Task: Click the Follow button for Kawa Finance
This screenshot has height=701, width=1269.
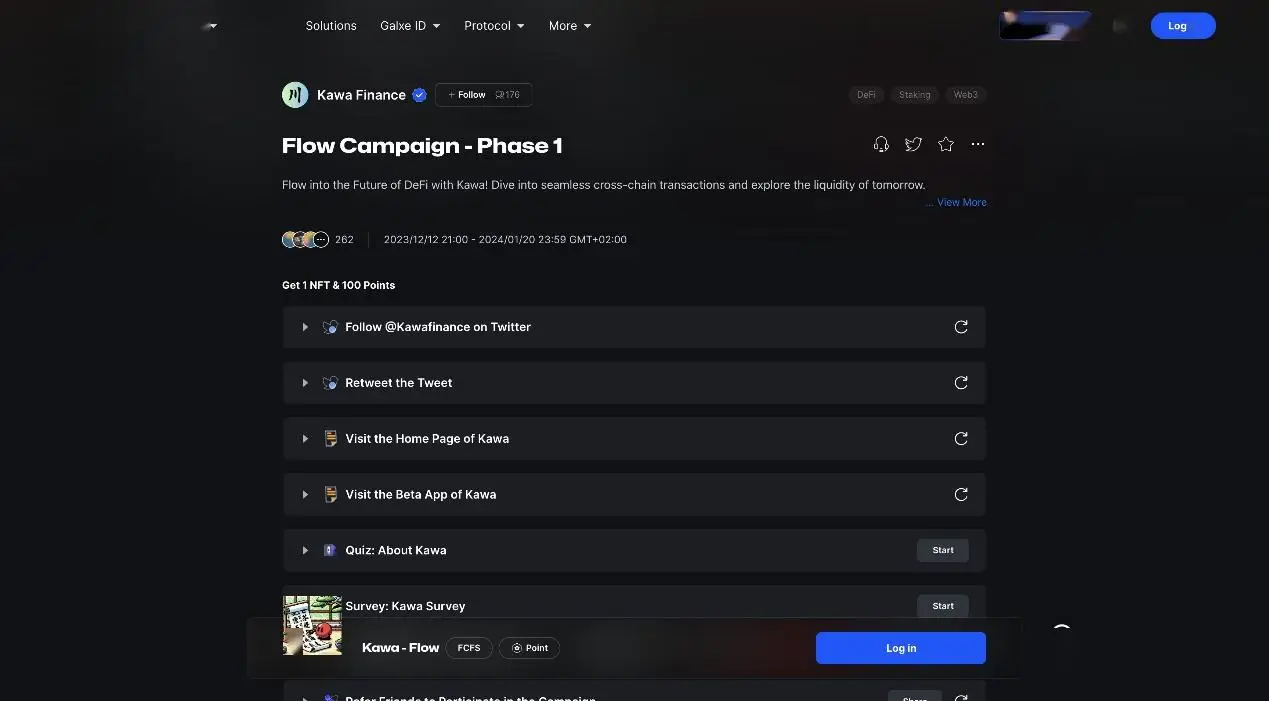Action: tap(467, 95)
